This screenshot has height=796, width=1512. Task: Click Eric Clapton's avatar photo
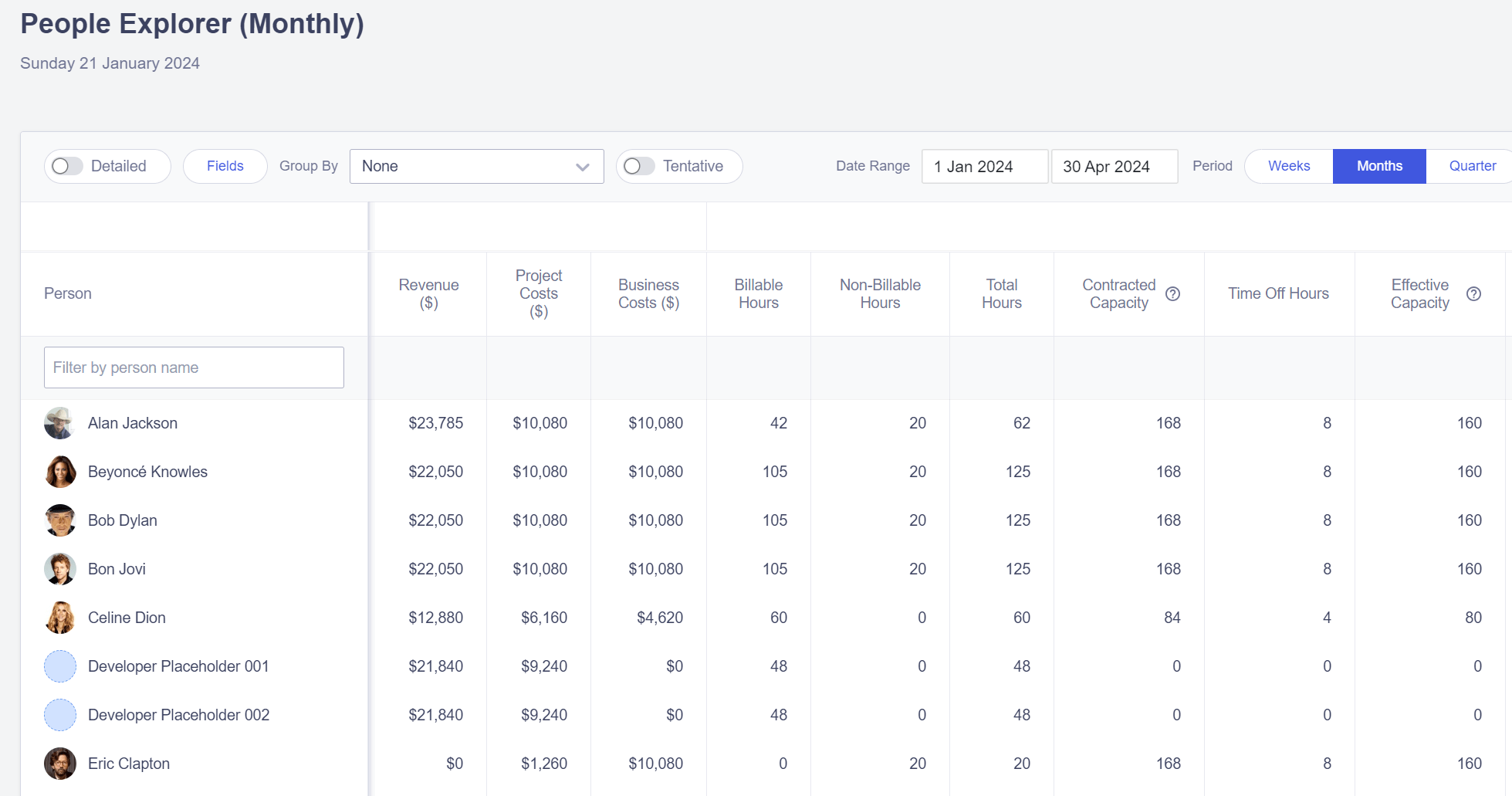pos(60,764)
